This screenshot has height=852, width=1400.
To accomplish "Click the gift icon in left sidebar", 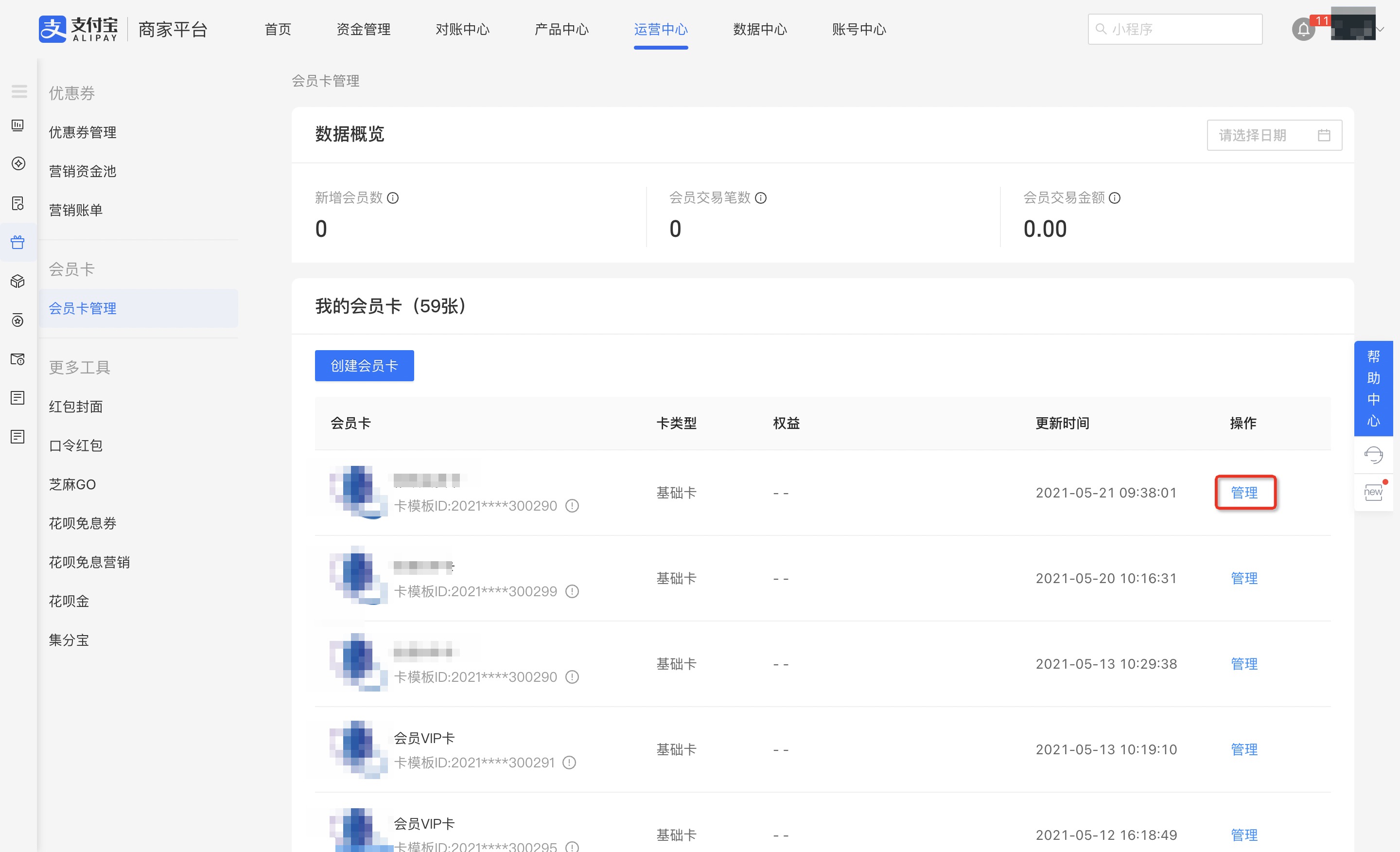I will (x=17, y=242).
